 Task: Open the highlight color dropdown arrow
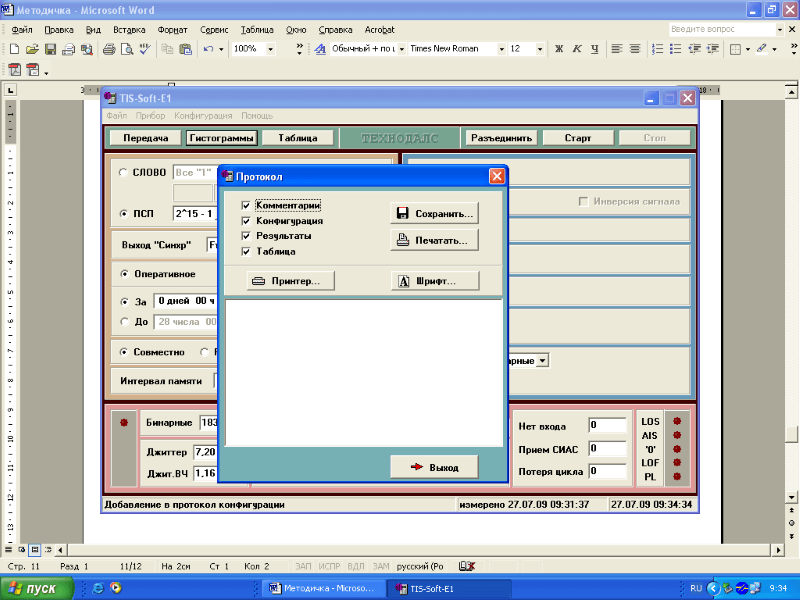coord(774,49)
